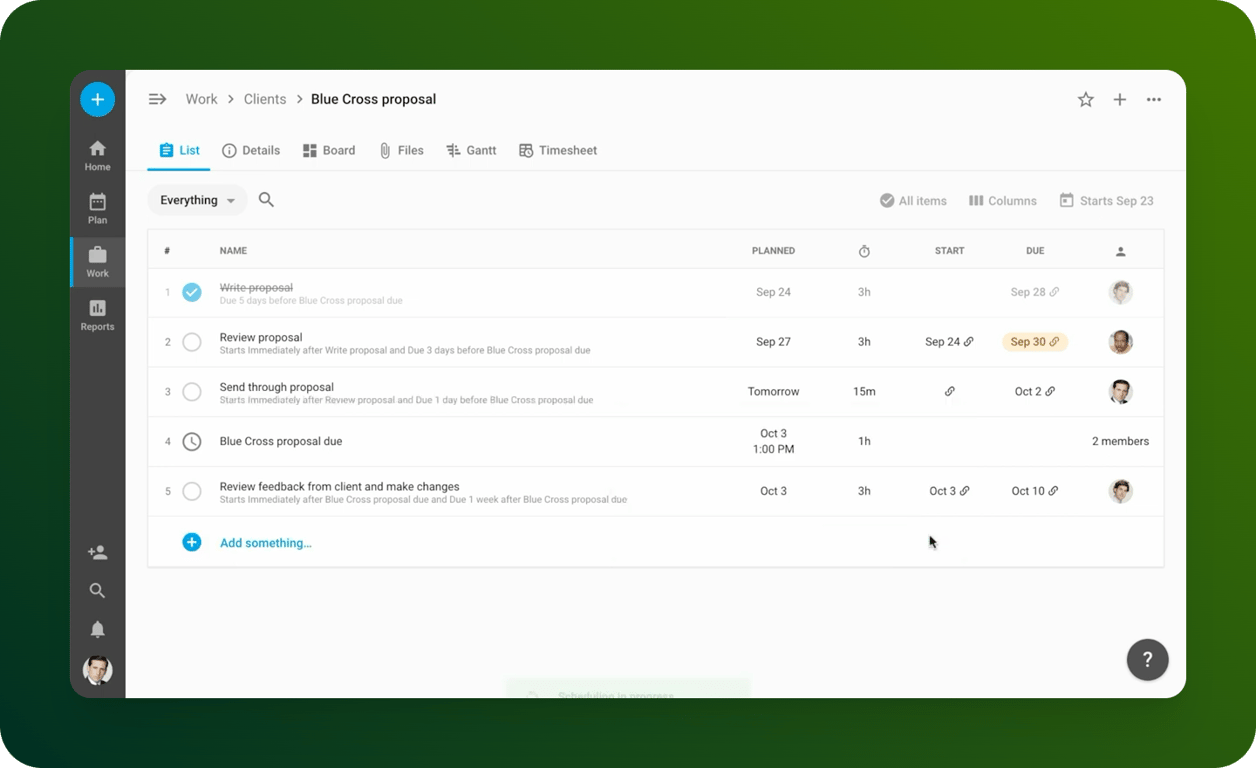Viewport: 1256px width, 768px height.
Task: Click the invite people icon in sidebar
Action: click(x=97, y=552)
